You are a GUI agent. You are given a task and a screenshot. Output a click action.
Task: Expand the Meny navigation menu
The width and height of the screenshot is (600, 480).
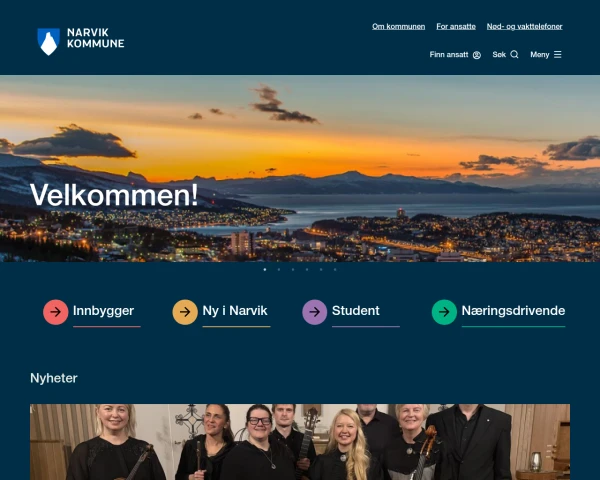(546, 55)
